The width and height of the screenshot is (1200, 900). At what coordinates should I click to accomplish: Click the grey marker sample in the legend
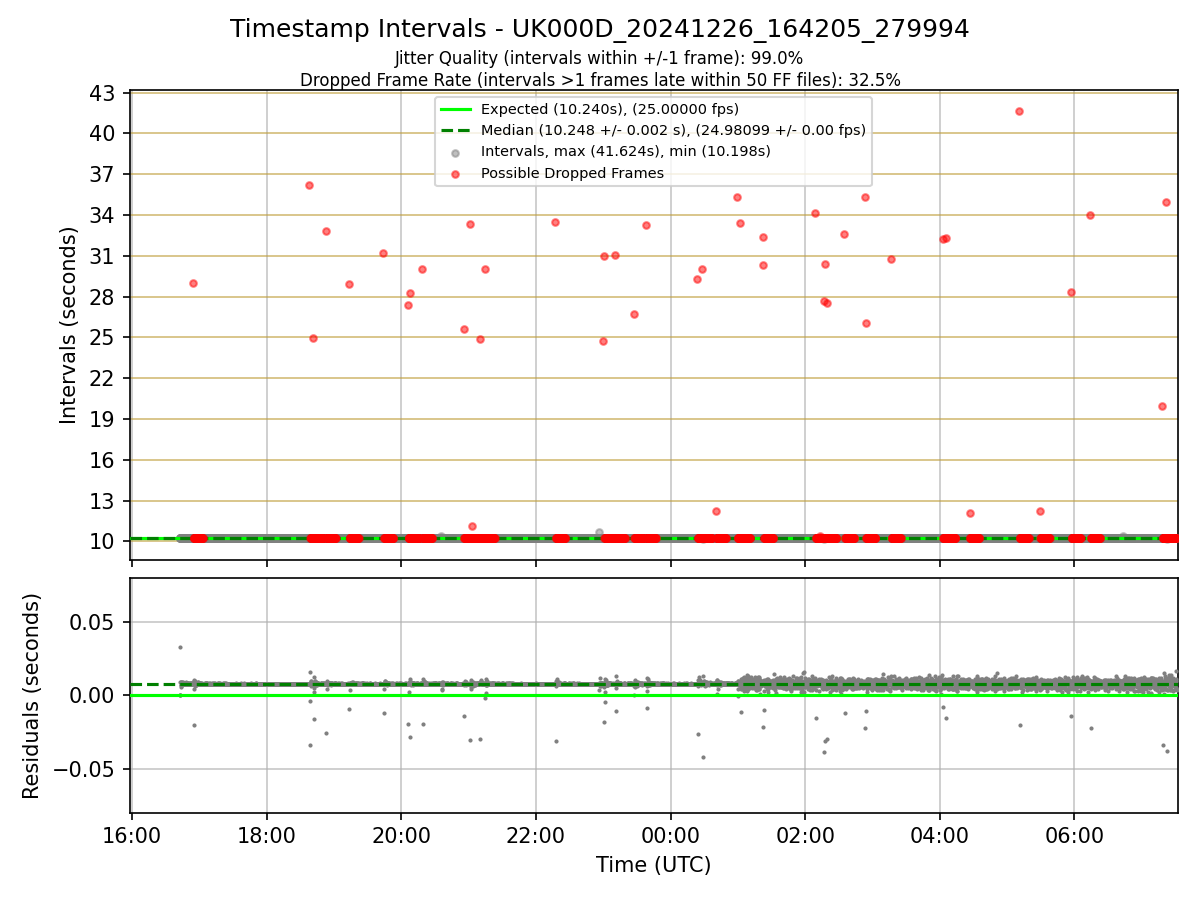click(455, 152)
